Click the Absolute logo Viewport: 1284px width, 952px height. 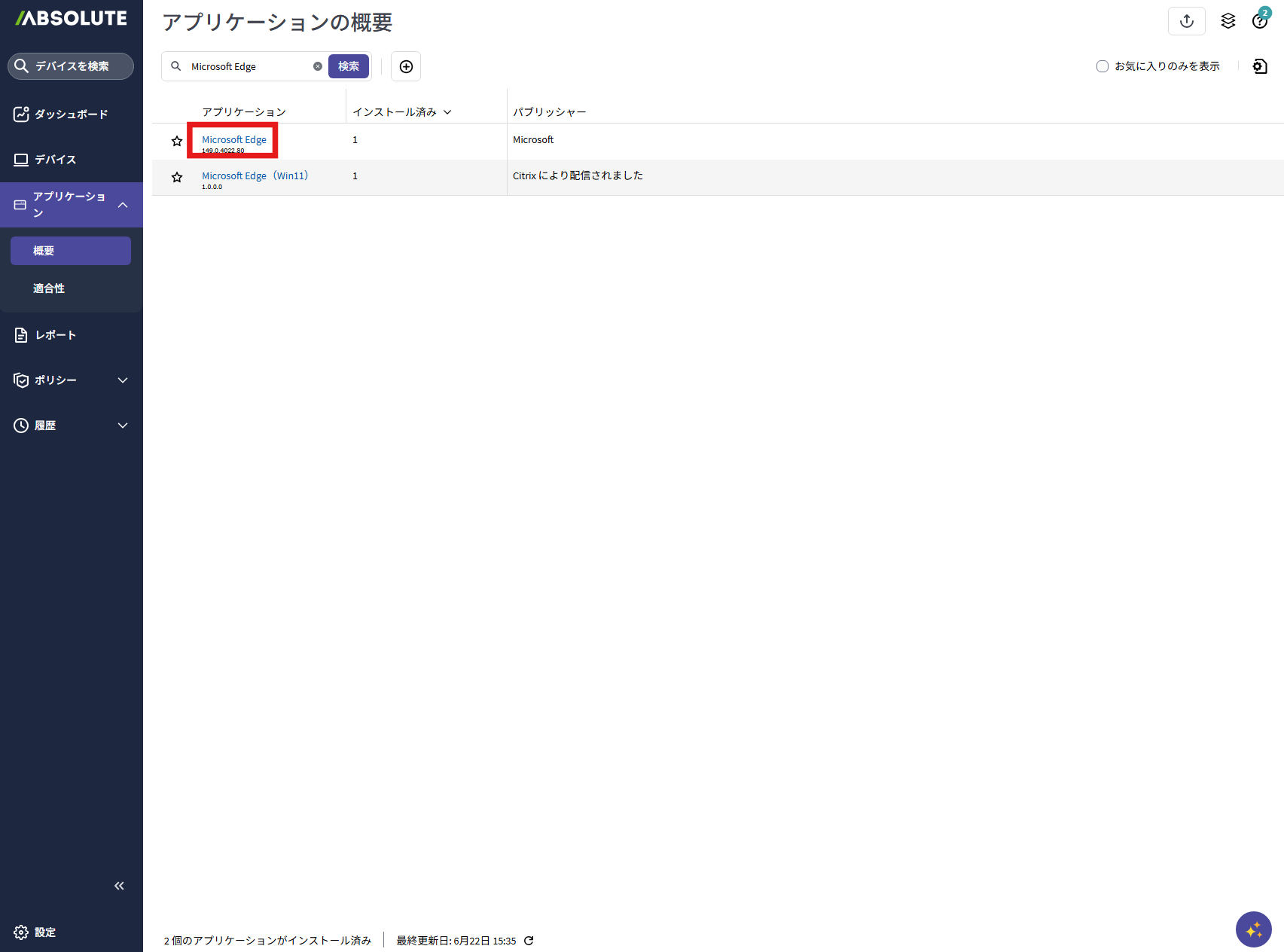coord(72,18)
